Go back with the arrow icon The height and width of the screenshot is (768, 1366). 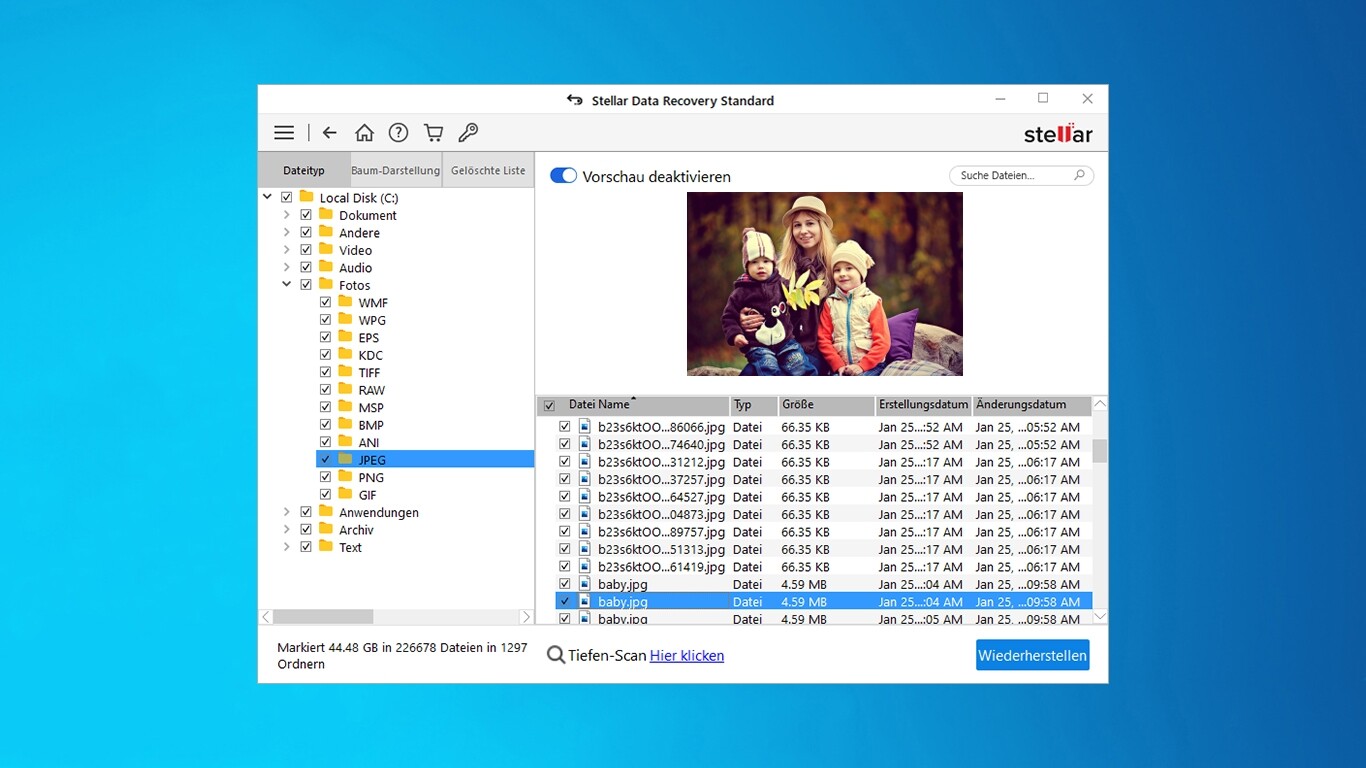point(329,133)
